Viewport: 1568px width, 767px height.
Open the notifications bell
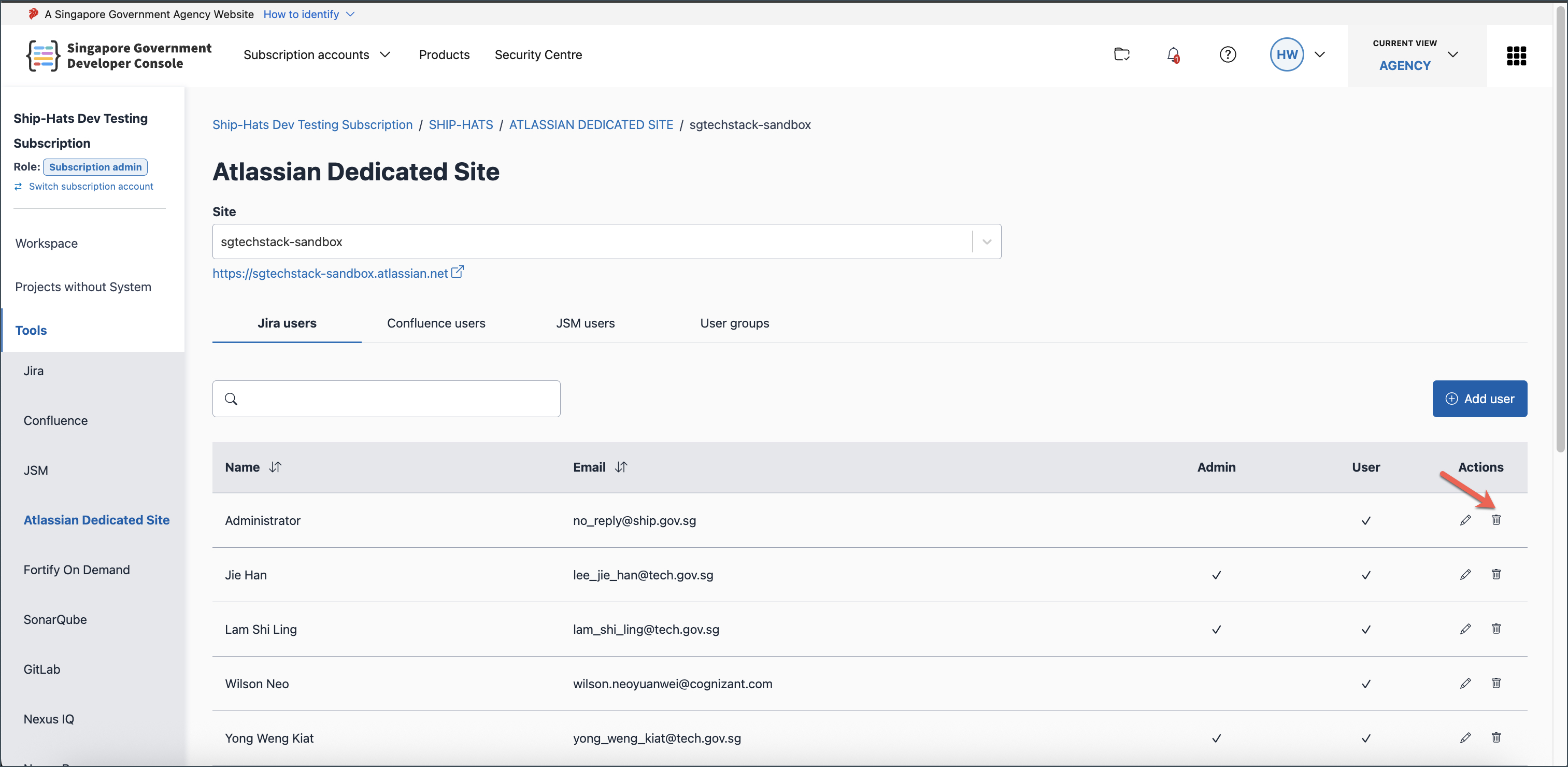1173,55
